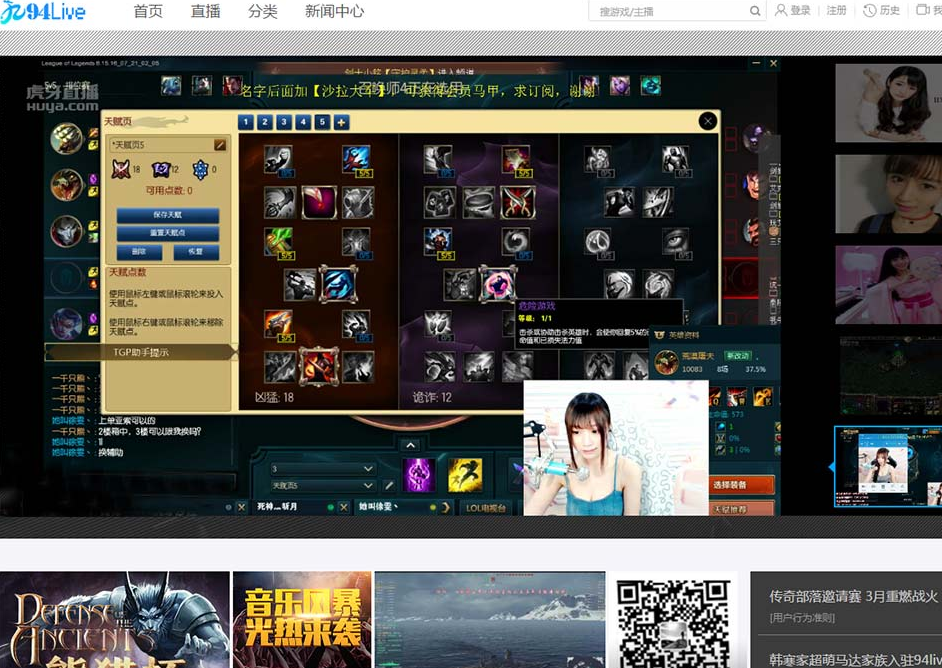Viewport: 942px width, 668px height.
Task: Select the top streamer thumbnail on right
Action: [886, 103]
